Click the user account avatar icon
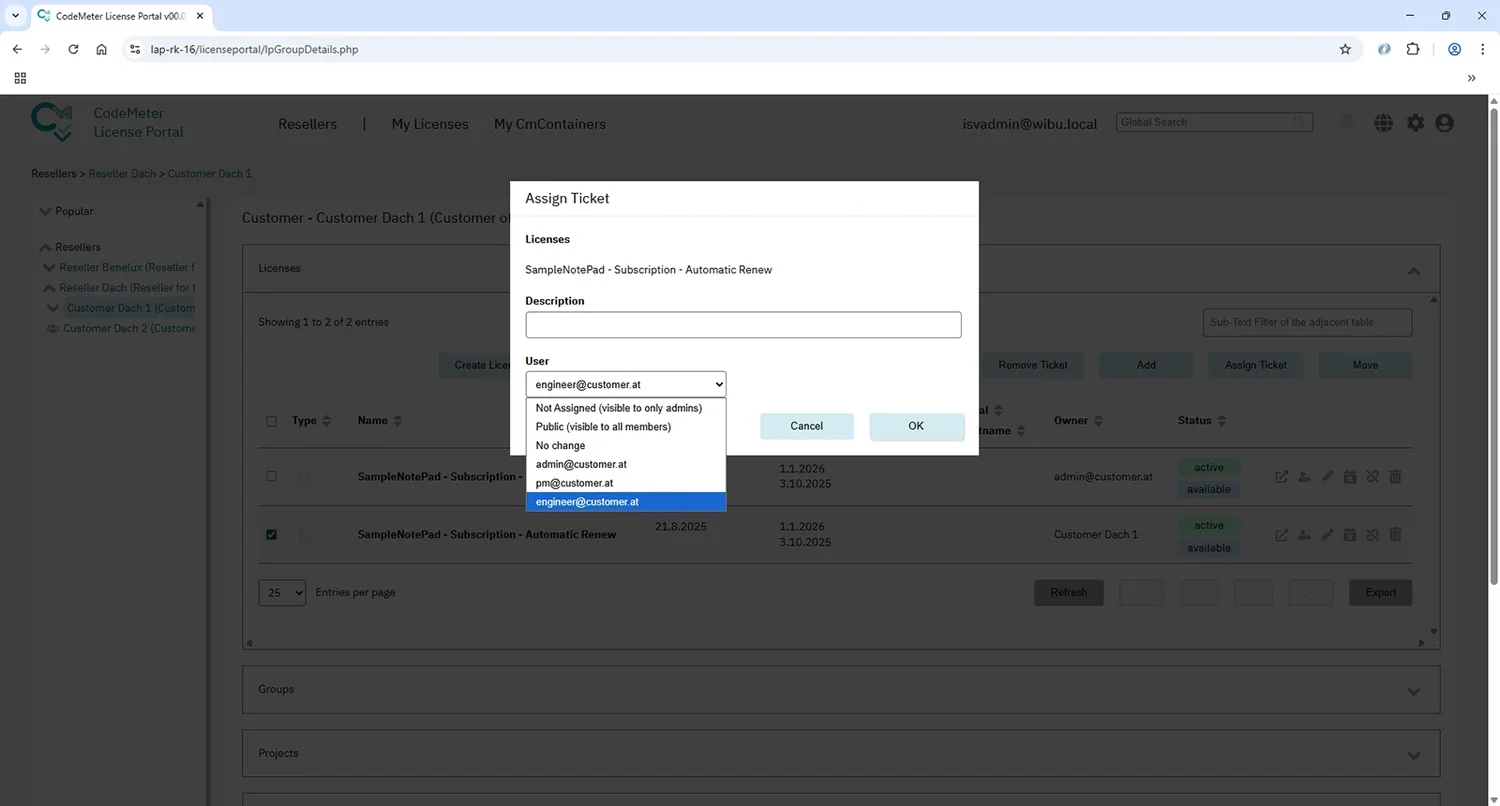 pyautogui.click(x=1444, y=123)
